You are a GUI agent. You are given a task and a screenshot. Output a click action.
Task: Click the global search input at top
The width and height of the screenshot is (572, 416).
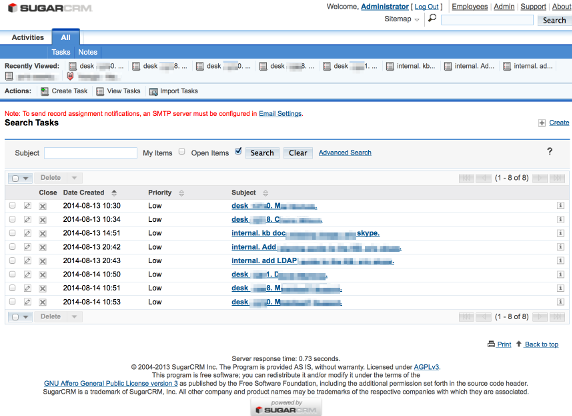(x=487, y=20)
